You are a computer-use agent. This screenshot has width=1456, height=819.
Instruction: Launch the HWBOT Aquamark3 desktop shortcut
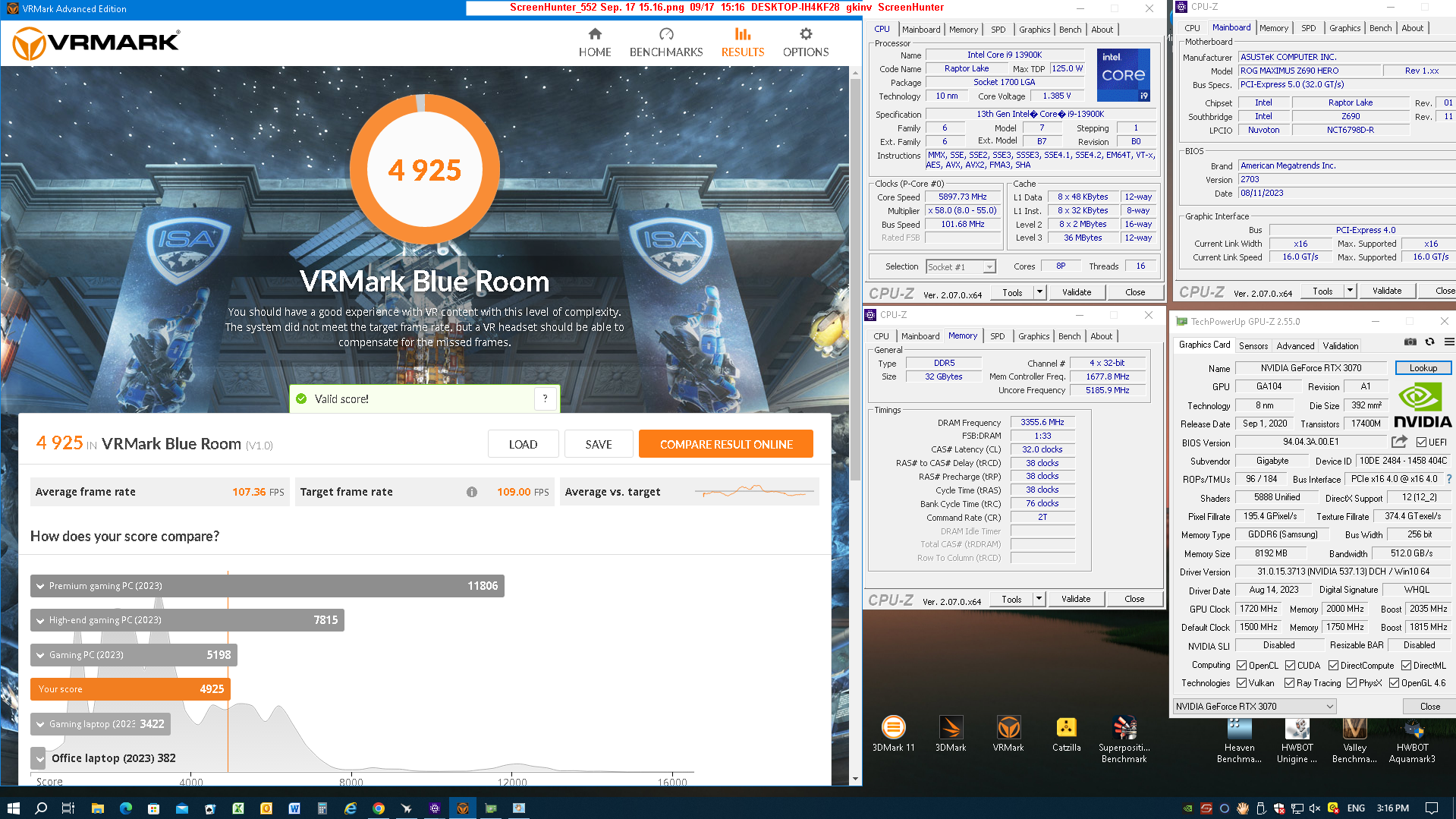coord(1412,739)
